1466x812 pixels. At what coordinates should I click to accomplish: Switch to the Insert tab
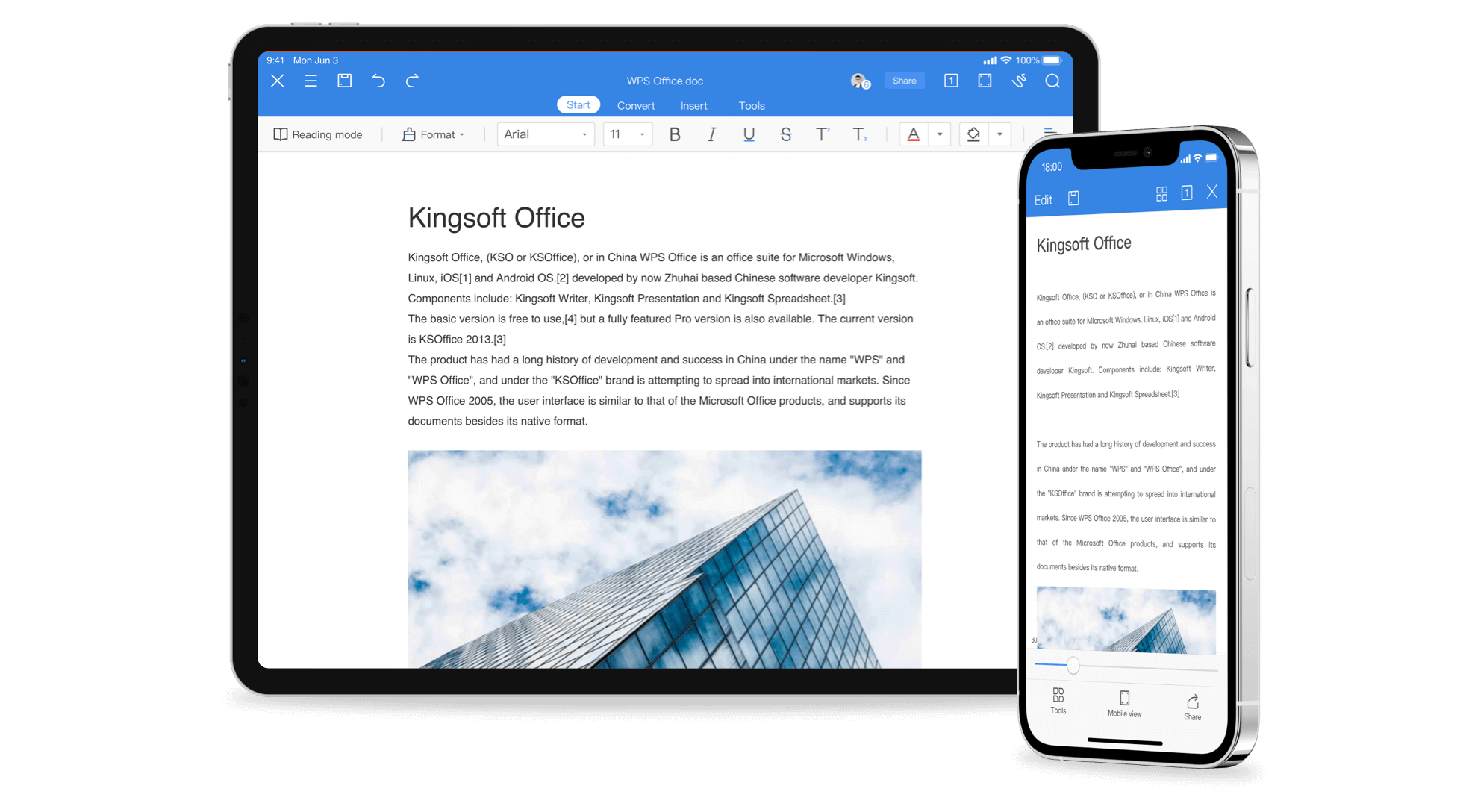click(694, 105)
